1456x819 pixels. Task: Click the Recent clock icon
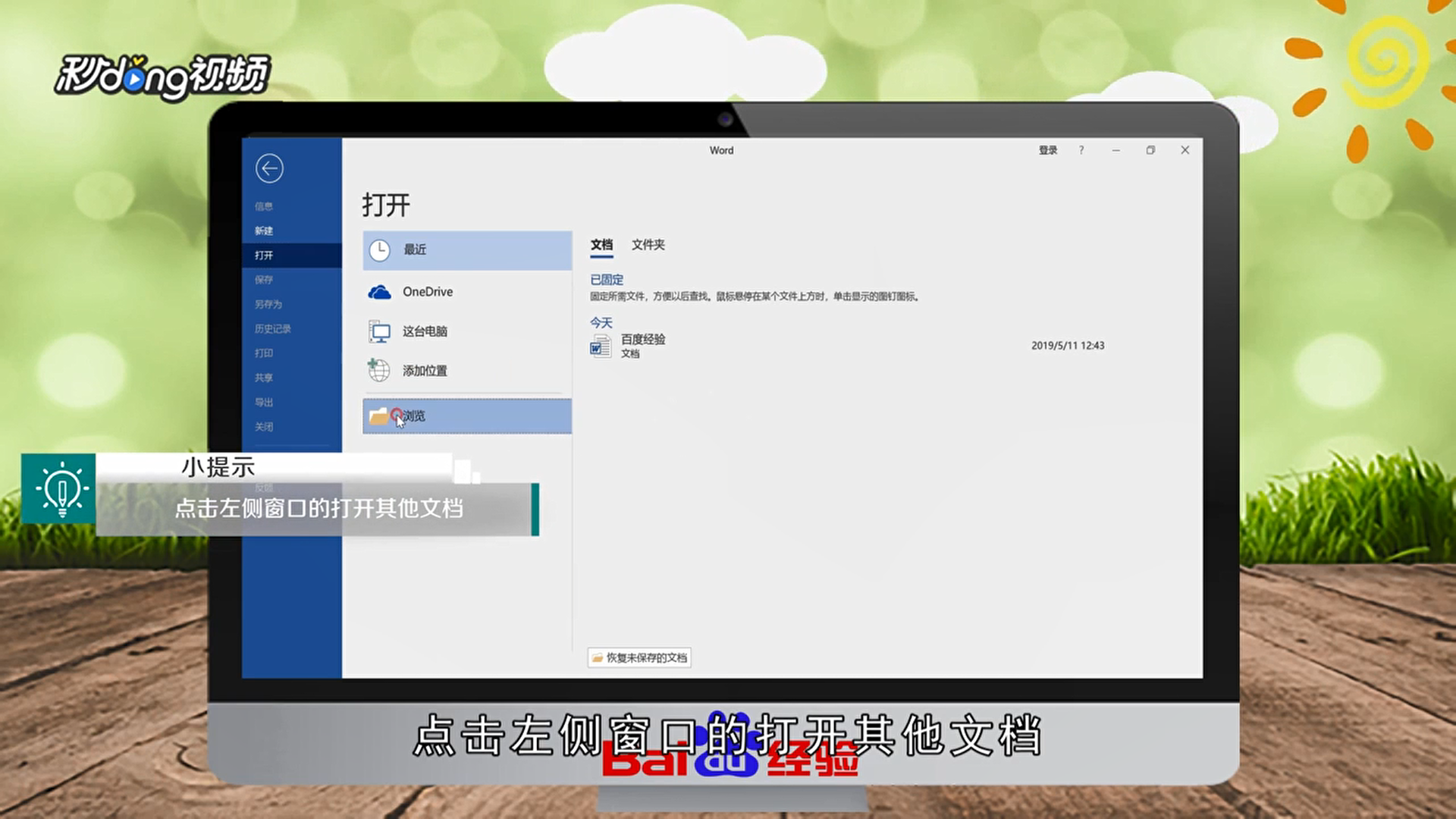[x=379, y=250]
